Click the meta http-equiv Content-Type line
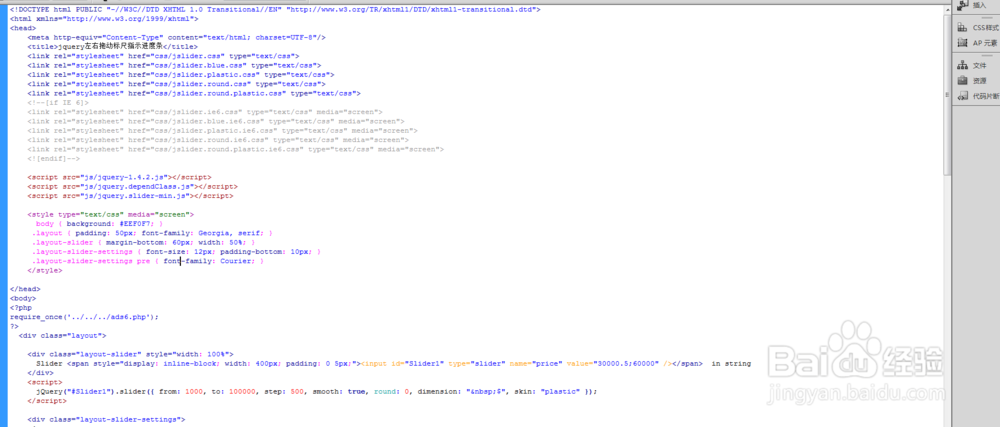1000x427 pixels. click(177, 38)
